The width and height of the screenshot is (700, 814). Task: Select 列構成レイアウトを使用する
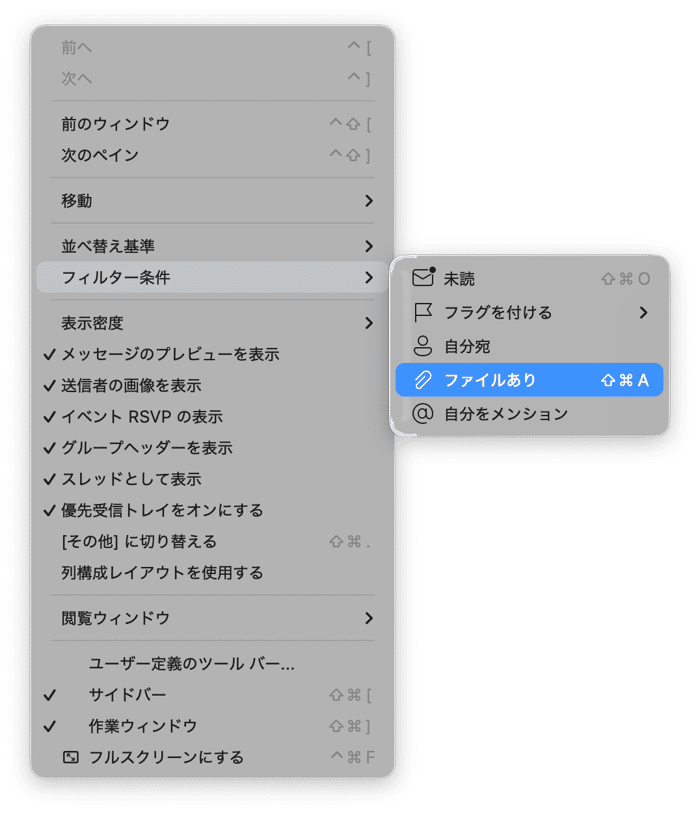162,573
